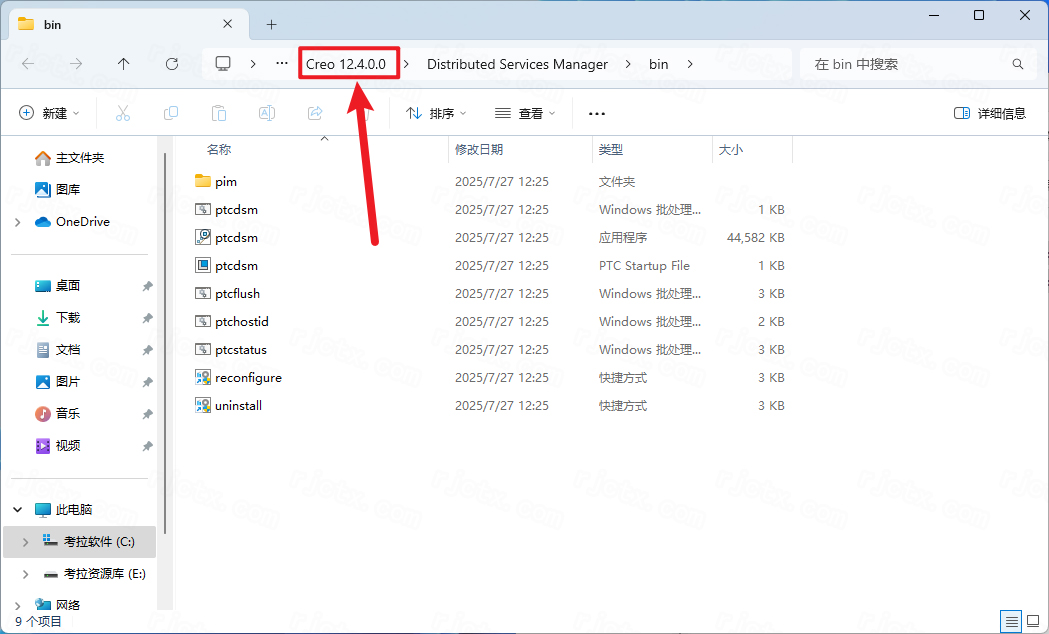1049x634 pixels.
Task: Click Creo 12.4.0.0 in address bar
Action: [x=346, y=64]
